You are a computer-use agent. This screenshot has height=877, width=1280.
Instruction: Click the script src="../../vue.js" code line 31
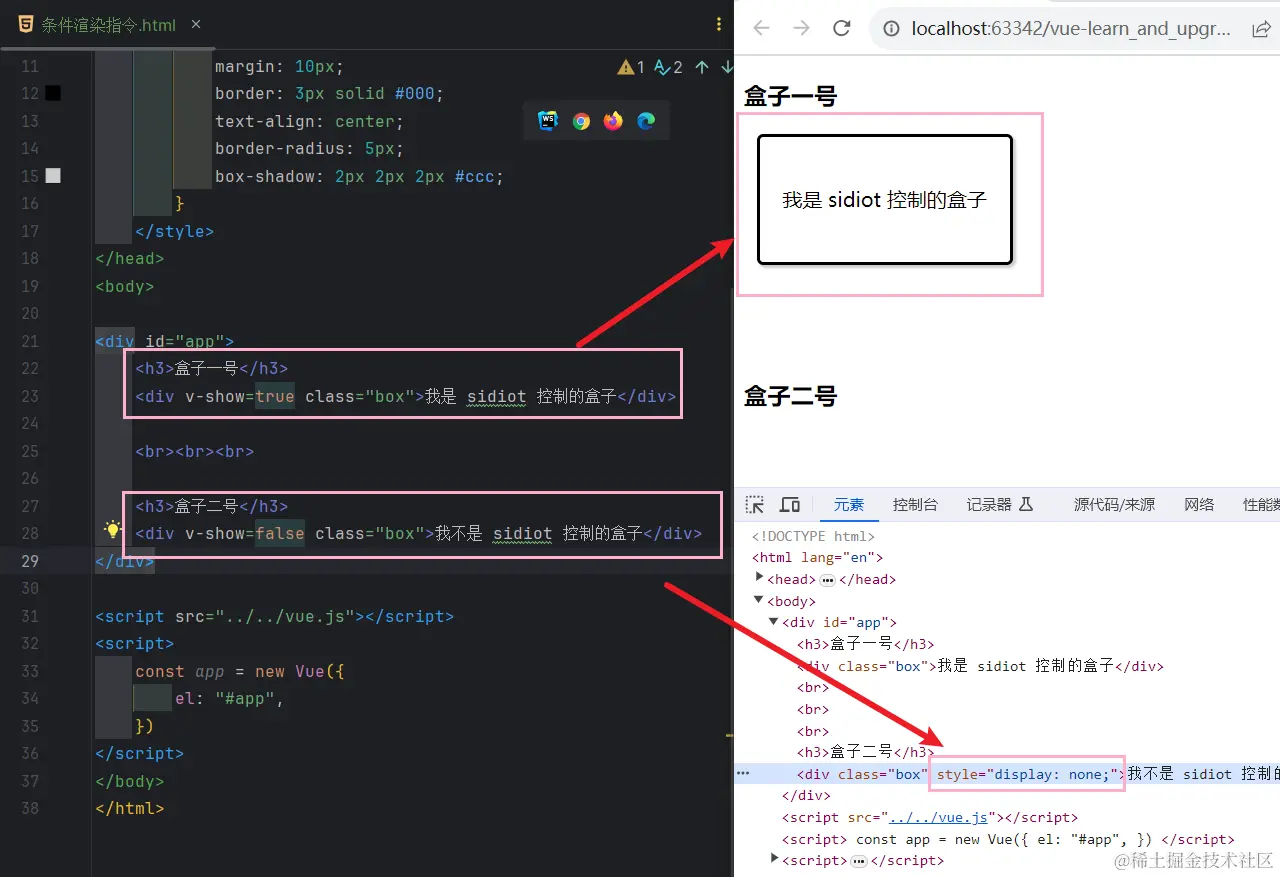point(275,616)
